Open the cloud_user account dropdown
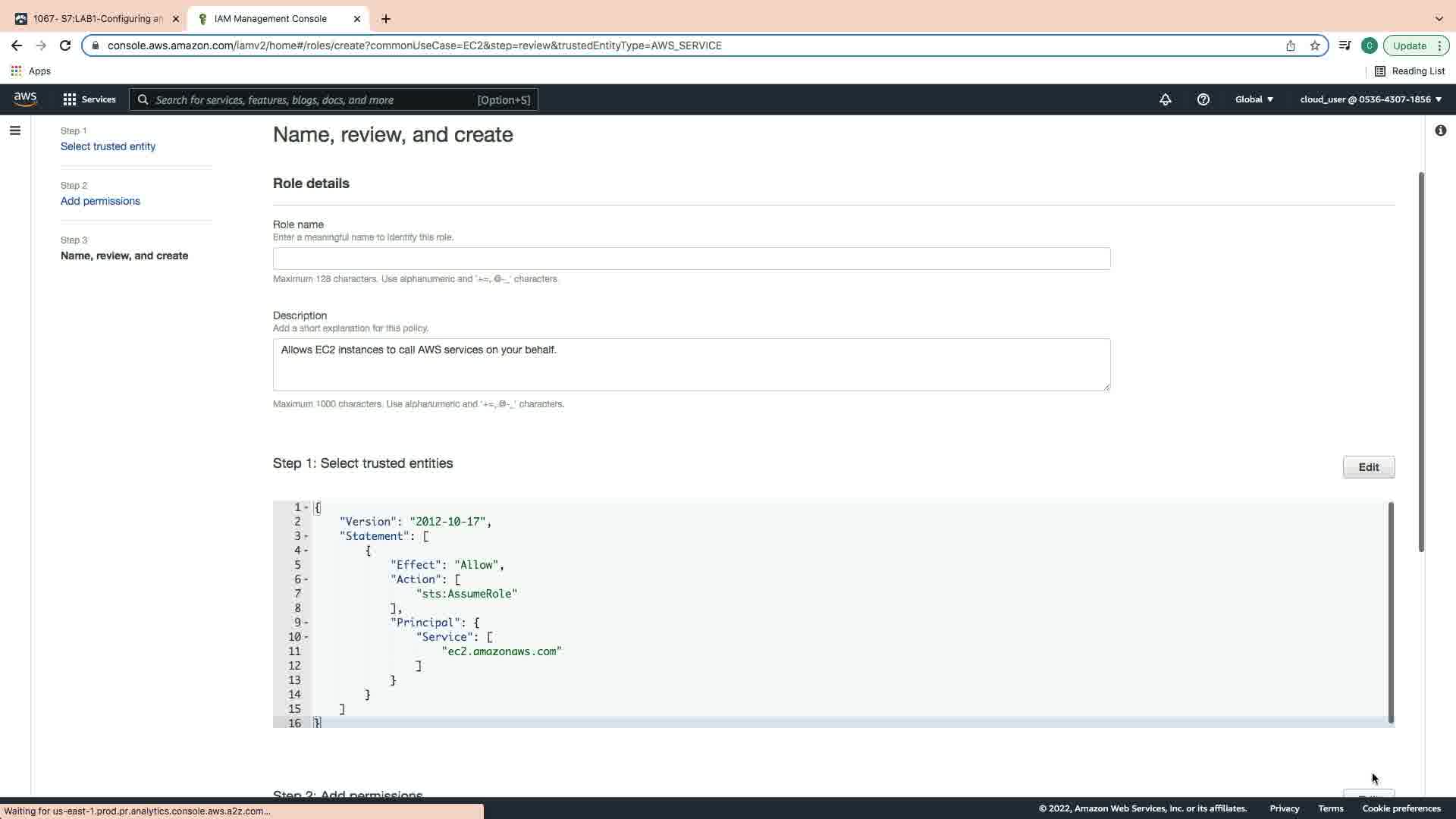 (1370, 99)
